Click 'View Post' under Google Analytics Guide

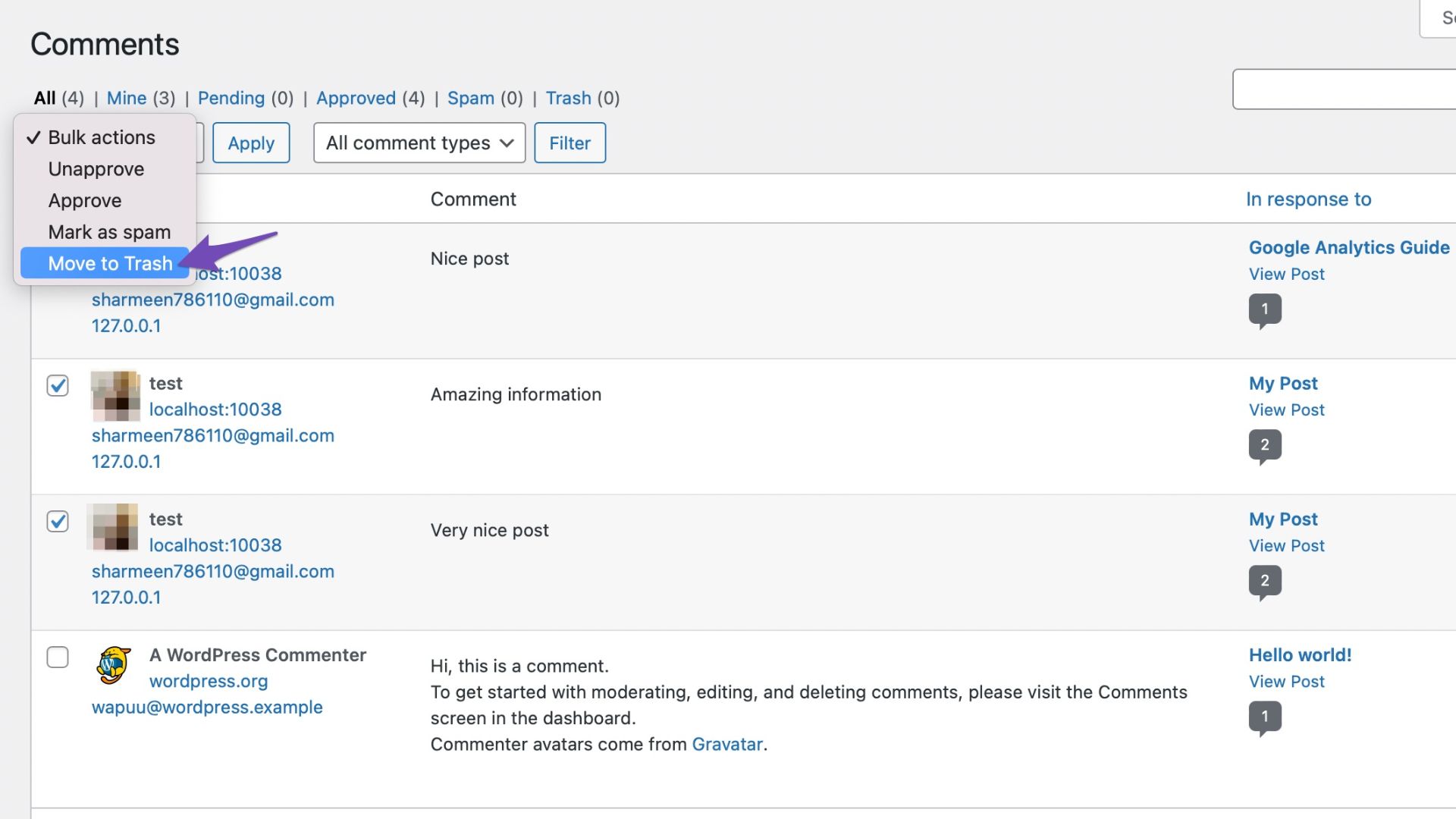[x=1285, y=274]
